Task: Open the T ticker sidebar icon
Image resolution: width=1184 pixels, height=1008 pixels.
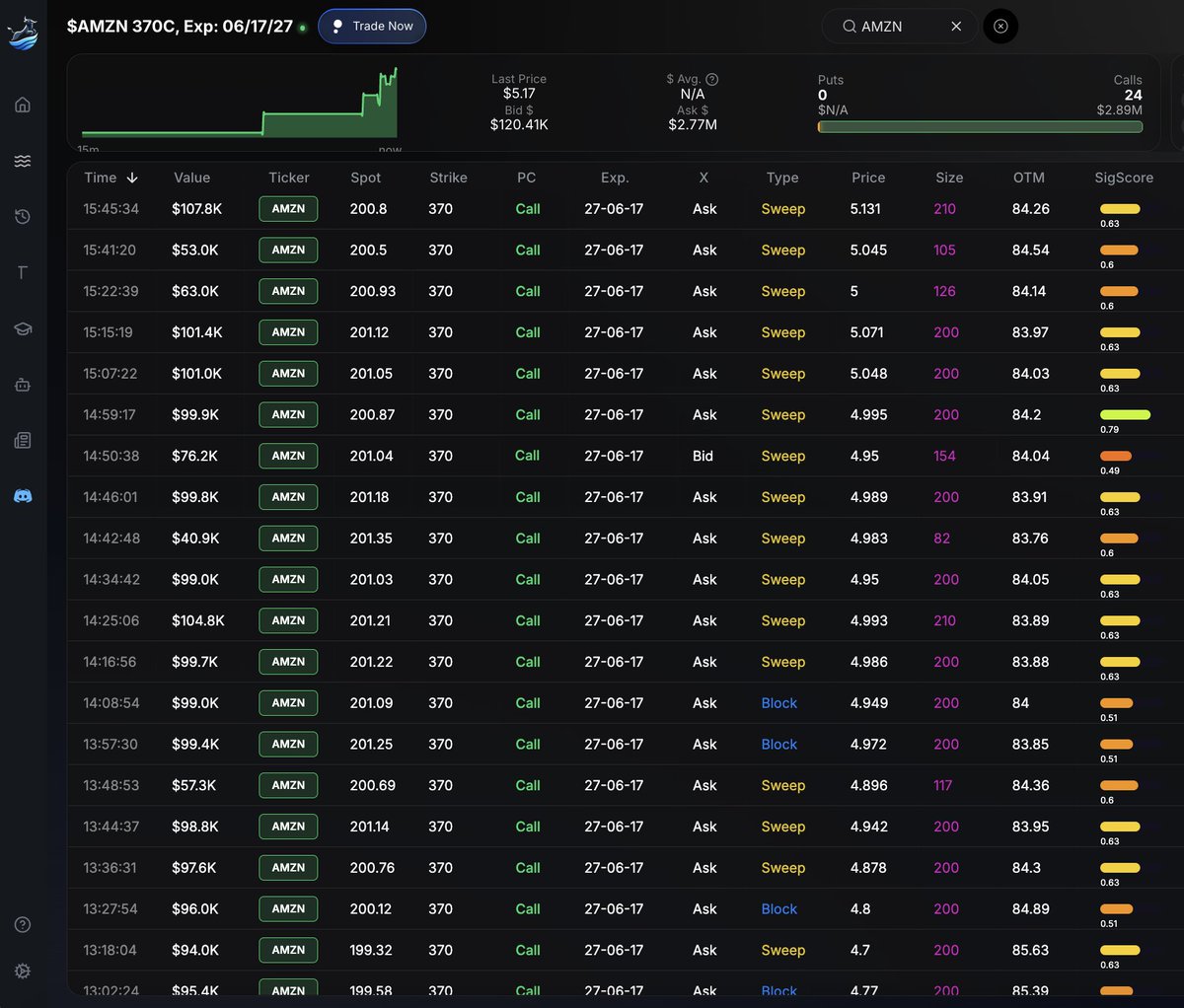Action: (23, 272)
